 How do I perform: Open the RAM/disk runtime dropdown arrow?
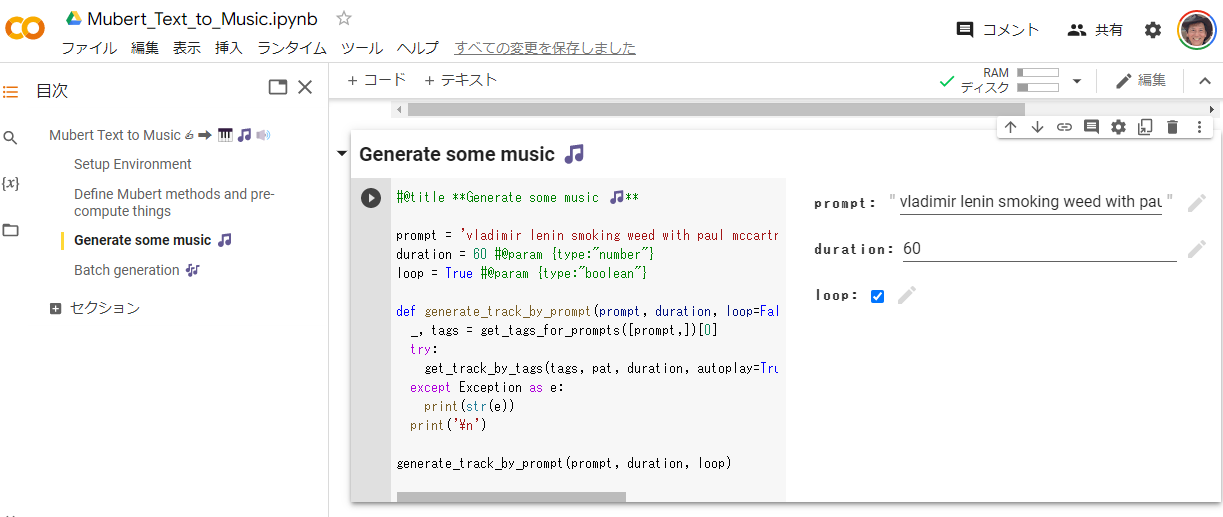pyautogui.click(x=1077, y=81)
